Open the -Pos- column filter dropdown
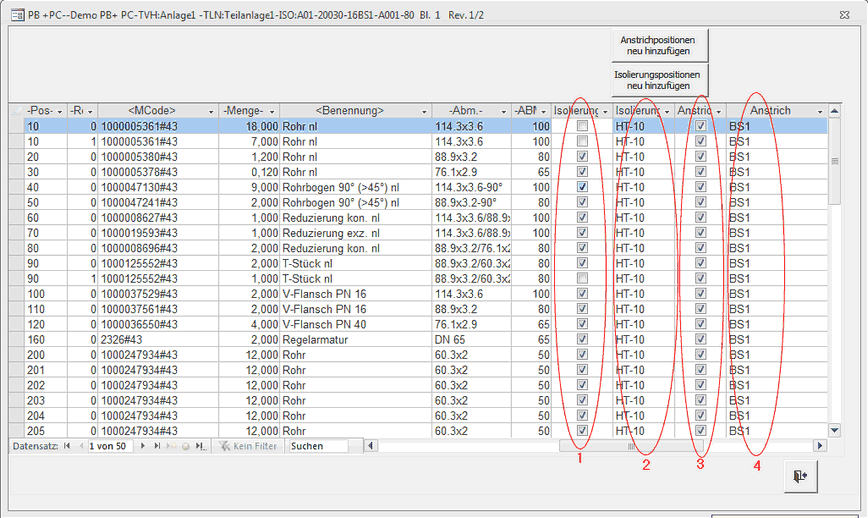Viewport: 868px width, 518px height. click(x=60, y=111)
